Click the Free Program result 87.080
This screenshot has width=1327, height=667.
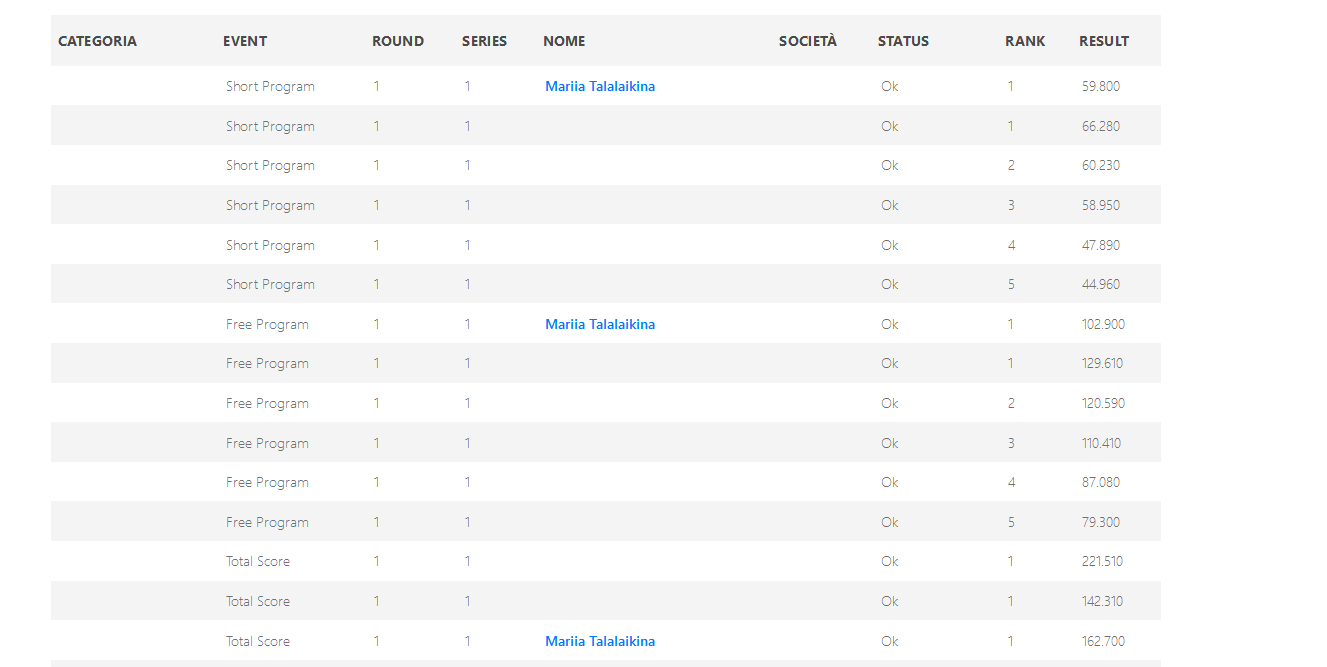1101,482
